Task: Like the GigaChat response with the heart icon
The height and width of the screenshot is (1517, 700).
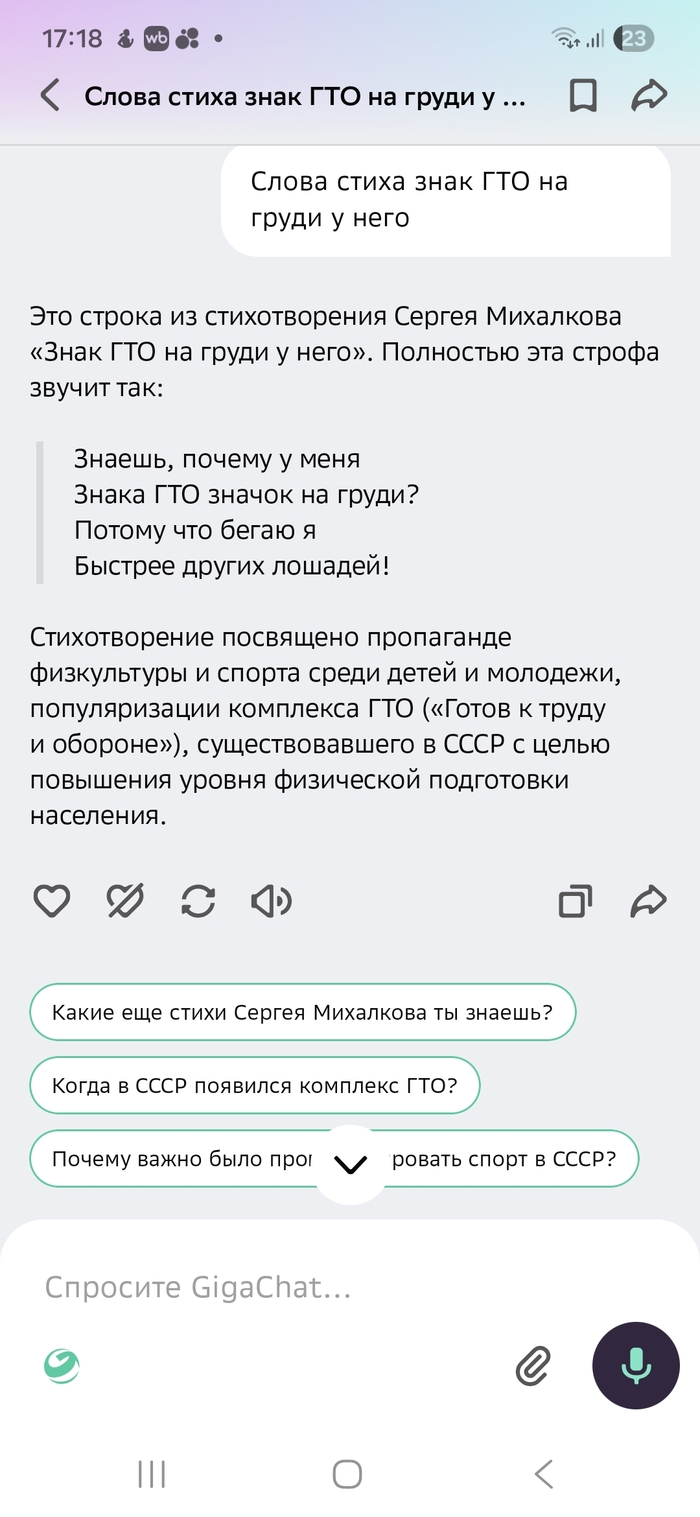Action: (x=51, y=901)
